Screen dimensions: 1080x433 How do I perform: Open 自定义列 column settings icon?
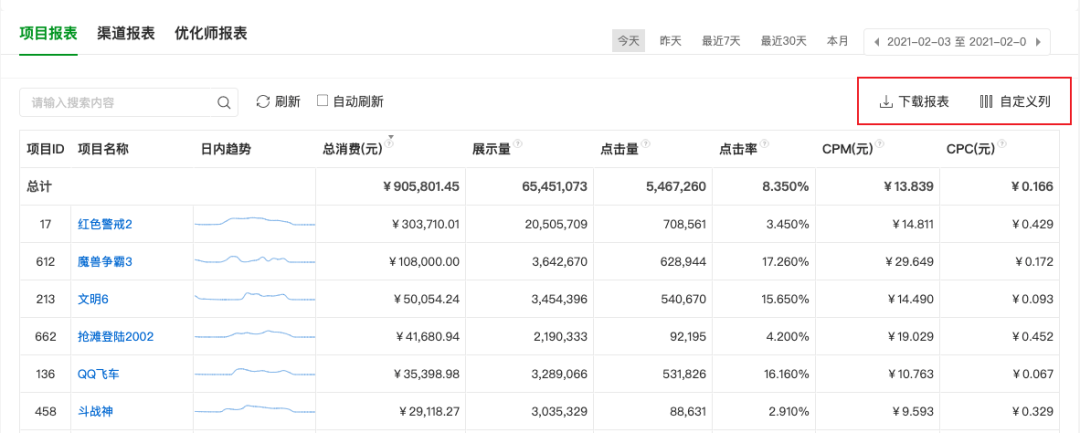point(986,102)
